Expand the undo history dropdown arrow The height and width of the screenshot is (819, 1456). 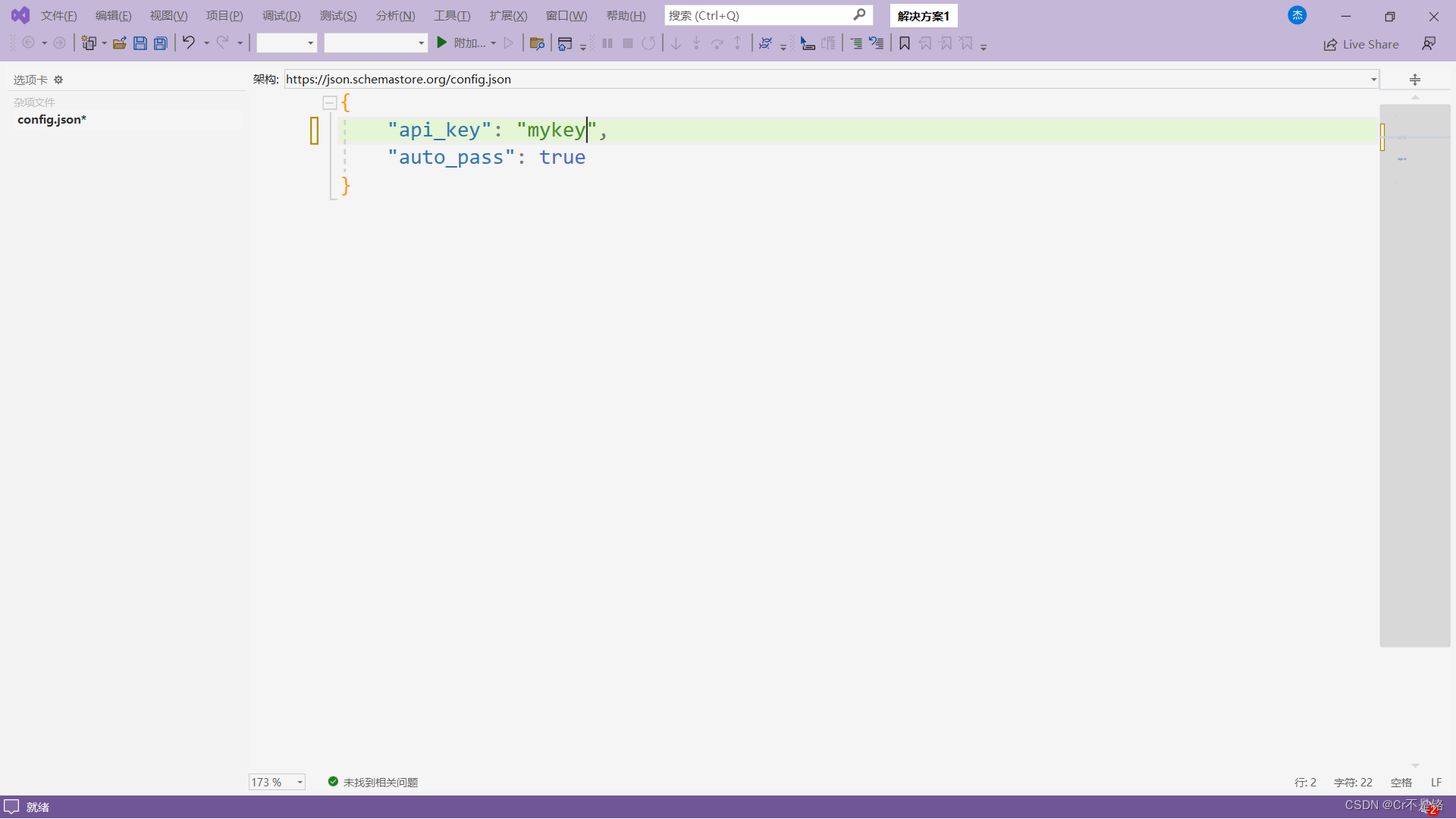[206, 43]
